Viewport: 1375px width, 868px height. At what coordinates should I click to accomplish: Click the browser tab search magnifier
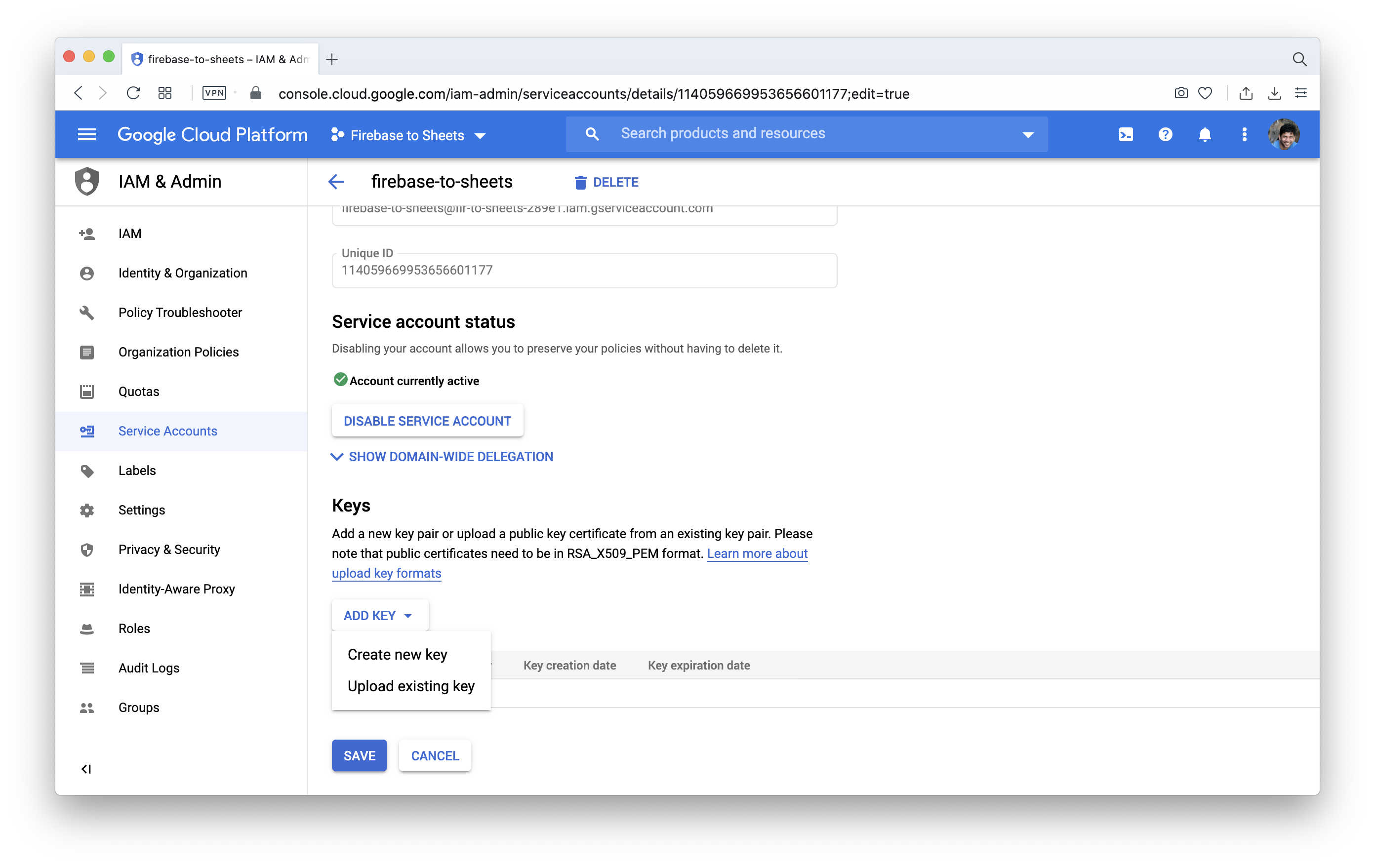coord(1299,59)
